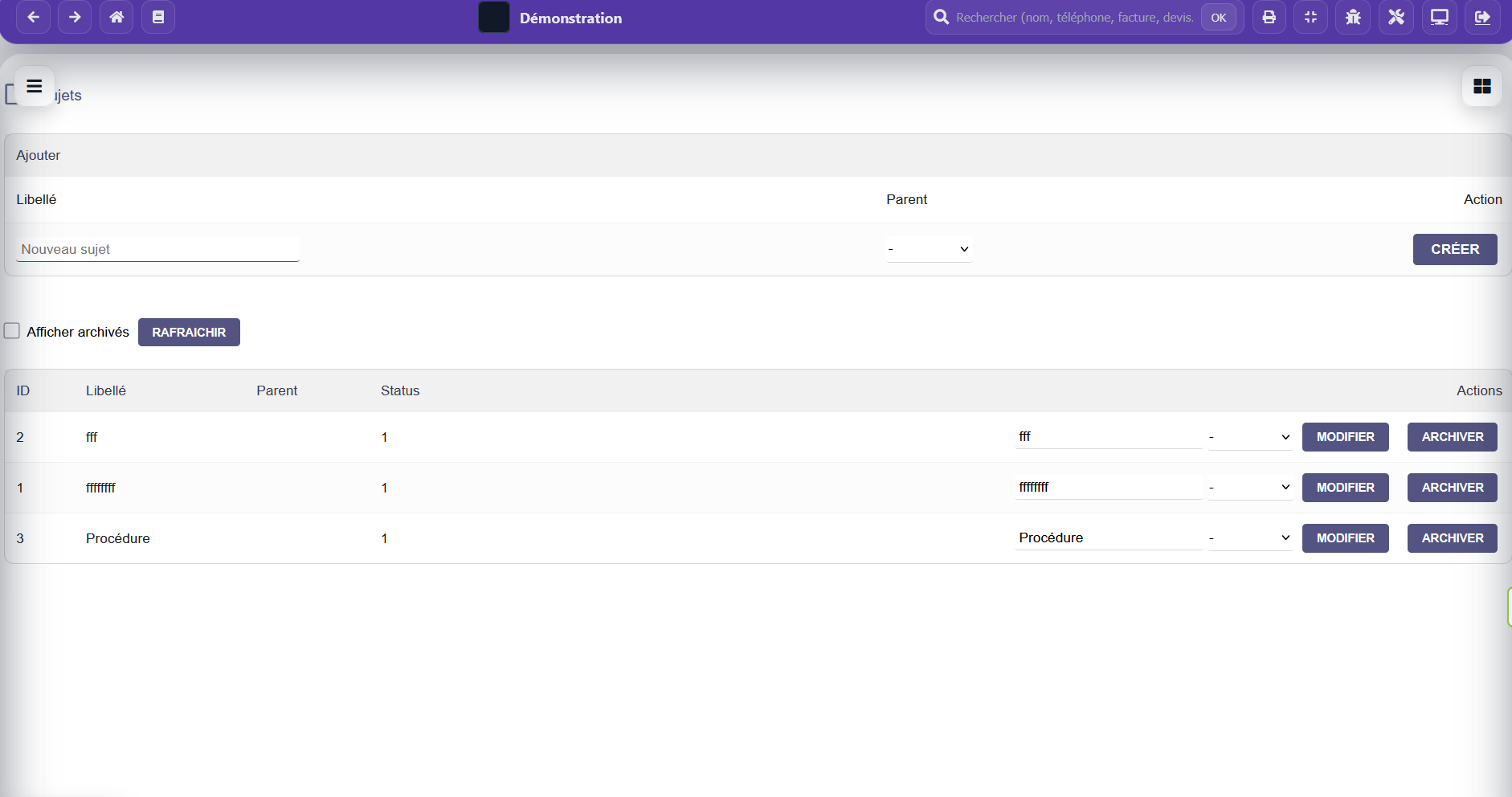Open the grid layout icon

tap(1482, 86)
